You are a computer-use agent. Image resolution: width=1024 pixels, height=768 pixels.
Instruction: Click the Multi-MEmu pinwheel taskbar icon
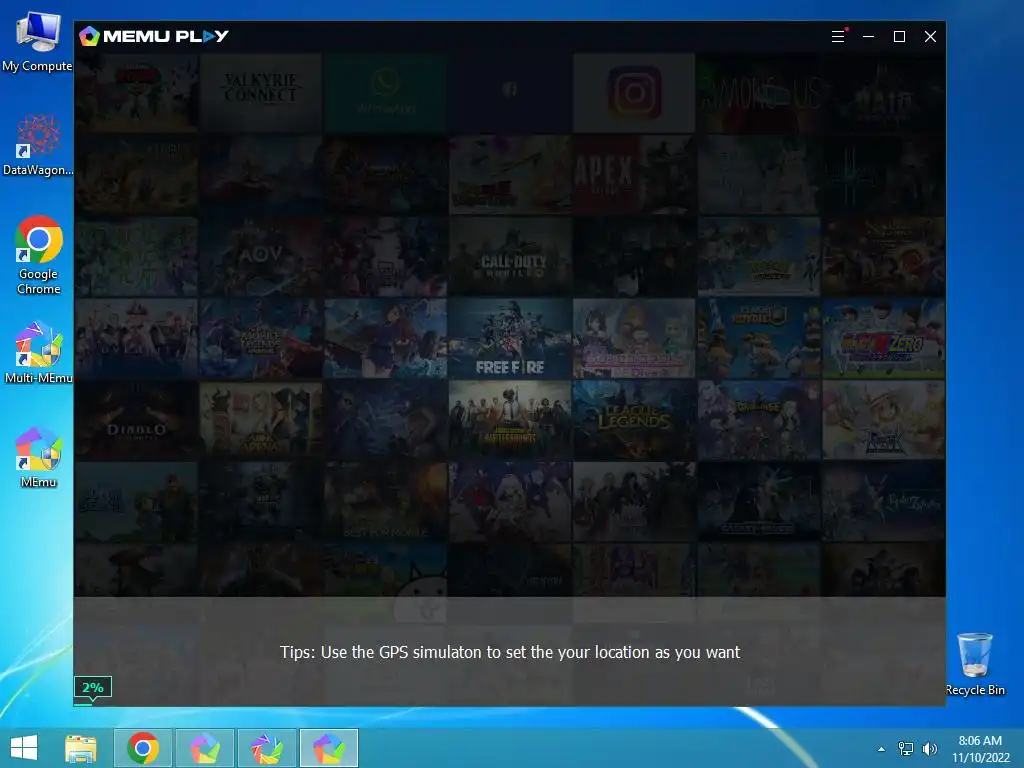[267, 748]
